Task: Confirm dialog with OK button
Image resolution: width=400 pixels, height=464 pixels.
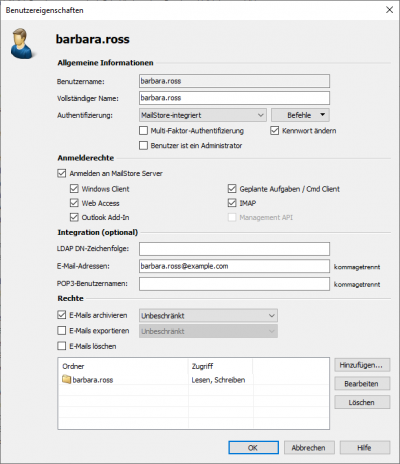Action: click(253, 448)
